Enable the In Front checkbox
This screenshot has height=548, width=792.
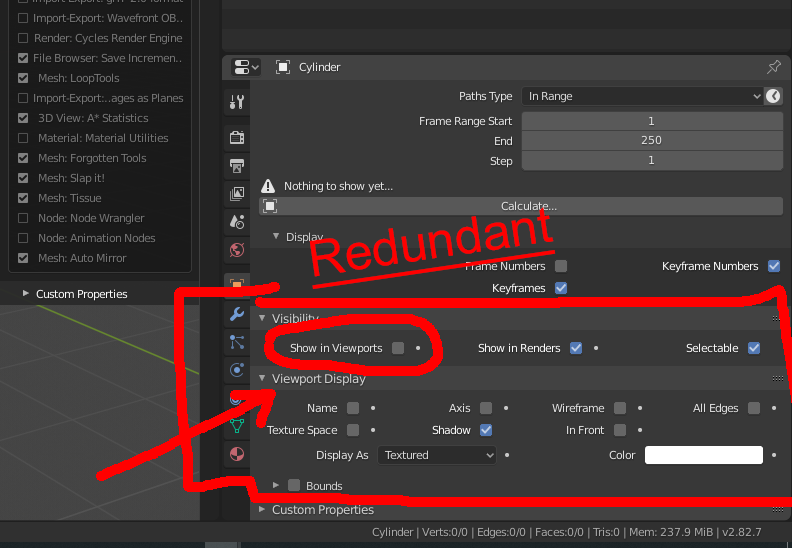pyautogui.click(x=620, y=430)
